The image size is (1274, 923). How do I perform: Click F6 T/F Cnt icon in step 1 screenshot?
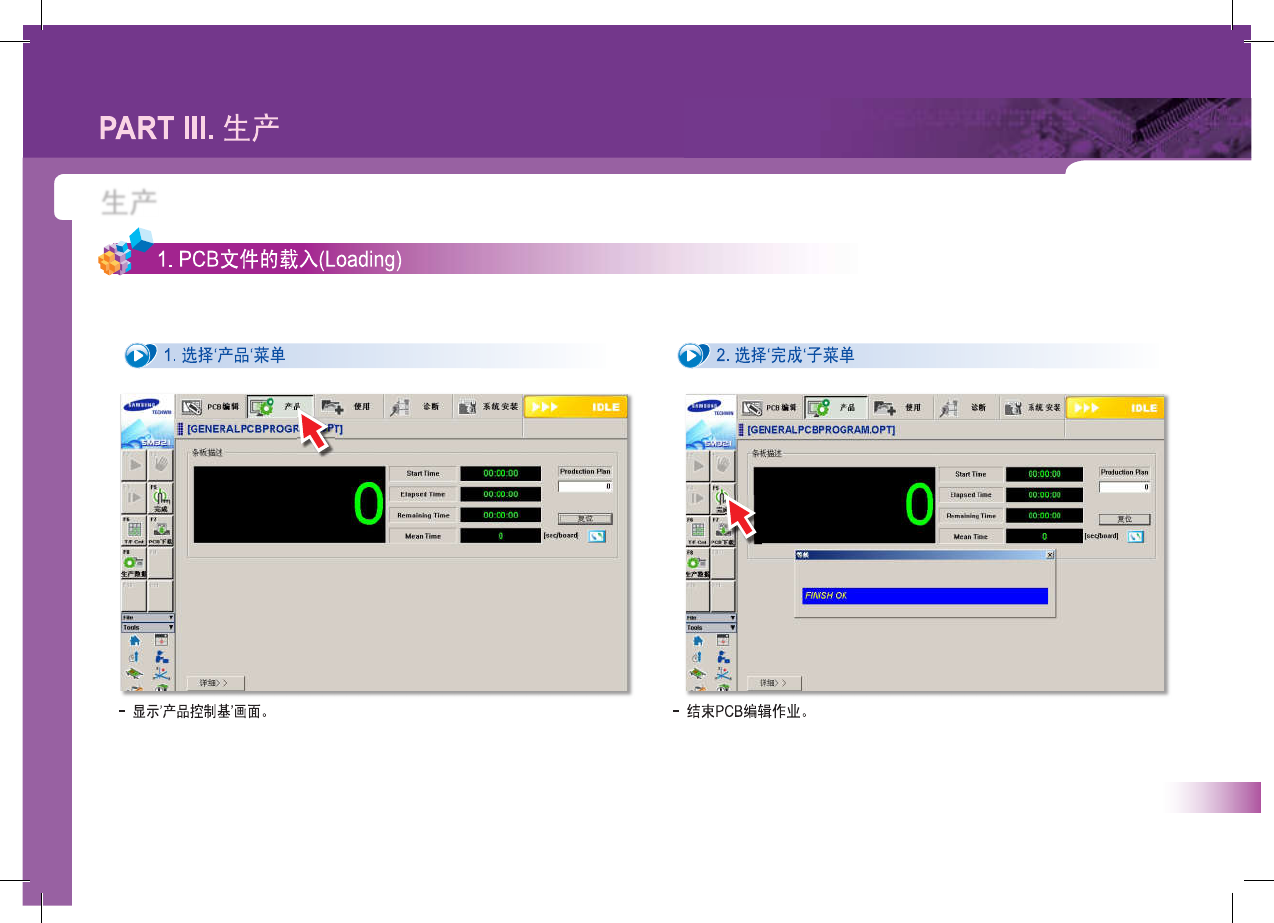[134, 529]
